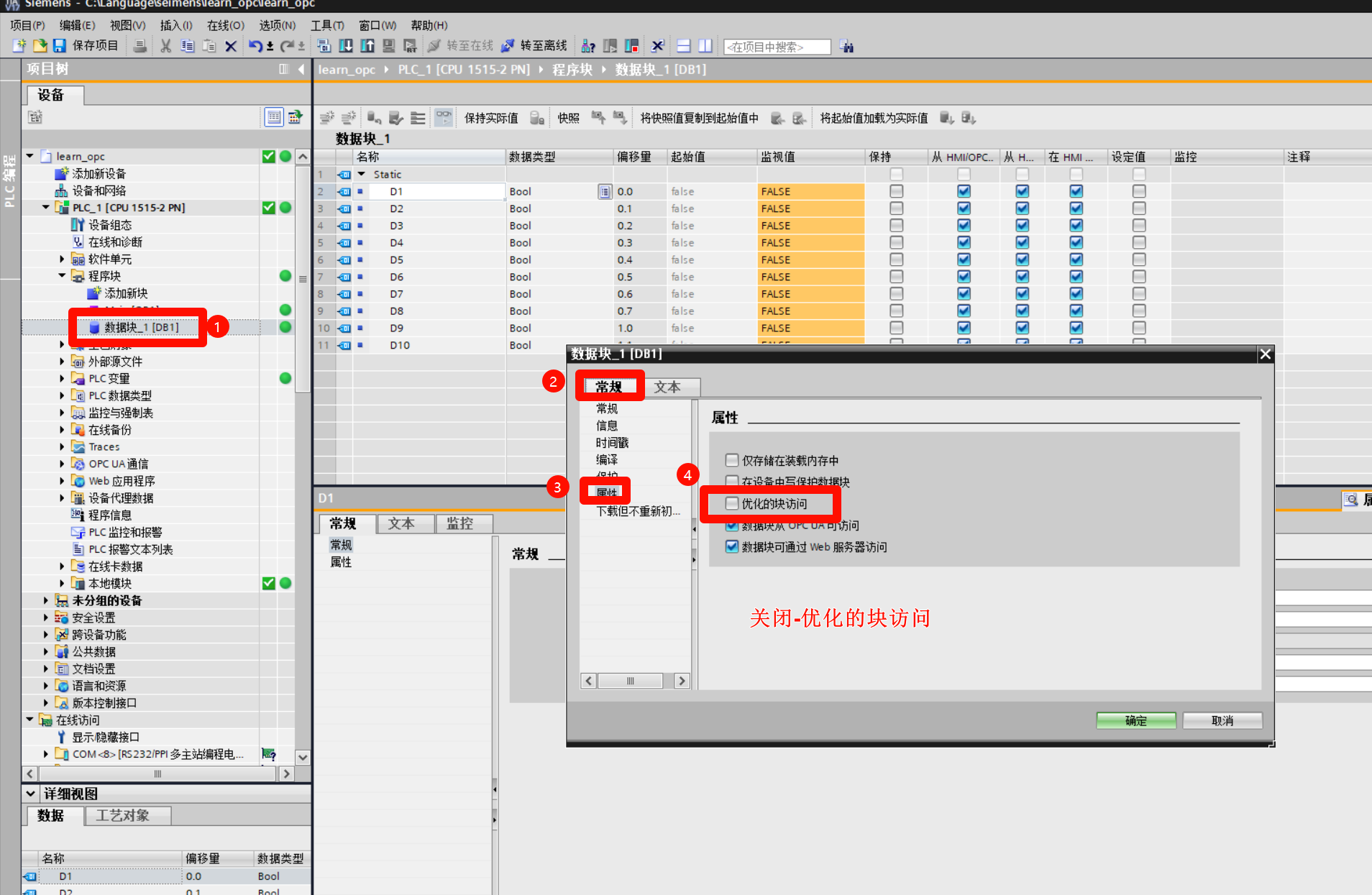Select 数据块_1 [DB1] in project tree
This screenshot has height=895, width=1372.
tap(141, 327)
